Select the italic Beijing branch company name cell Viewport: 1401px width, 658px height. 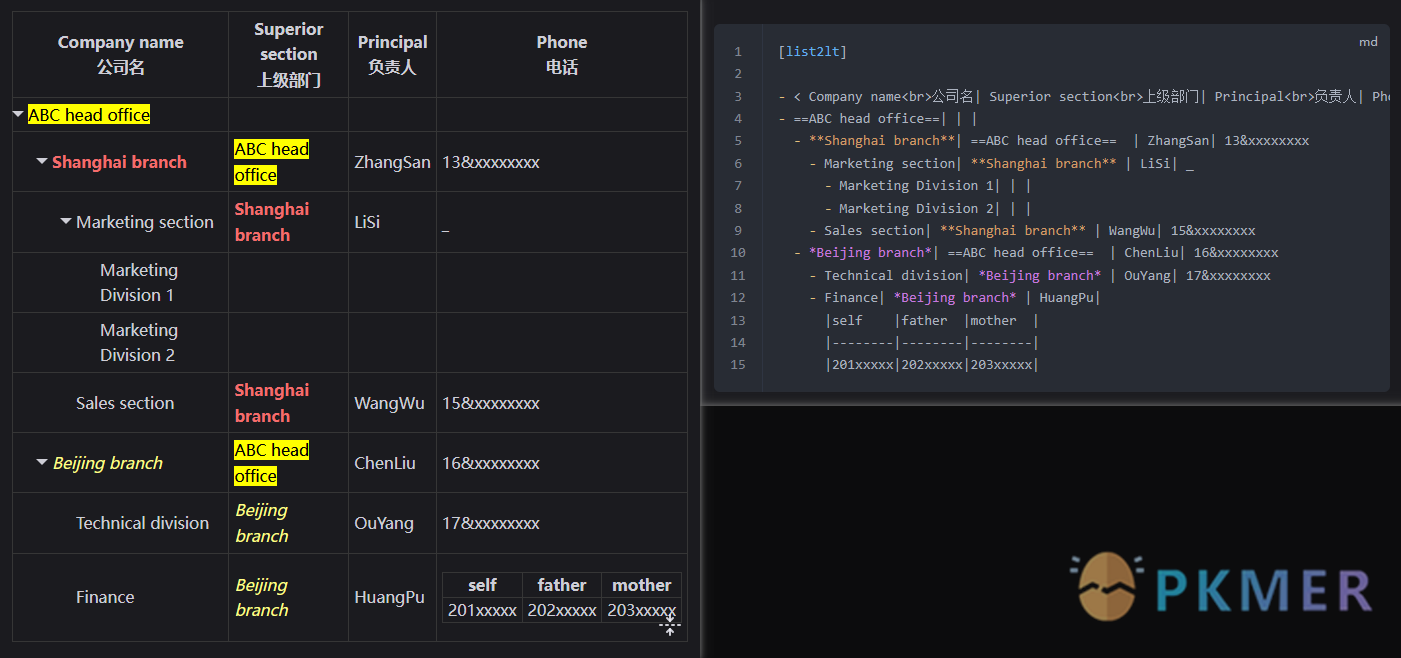pos(107,463)
